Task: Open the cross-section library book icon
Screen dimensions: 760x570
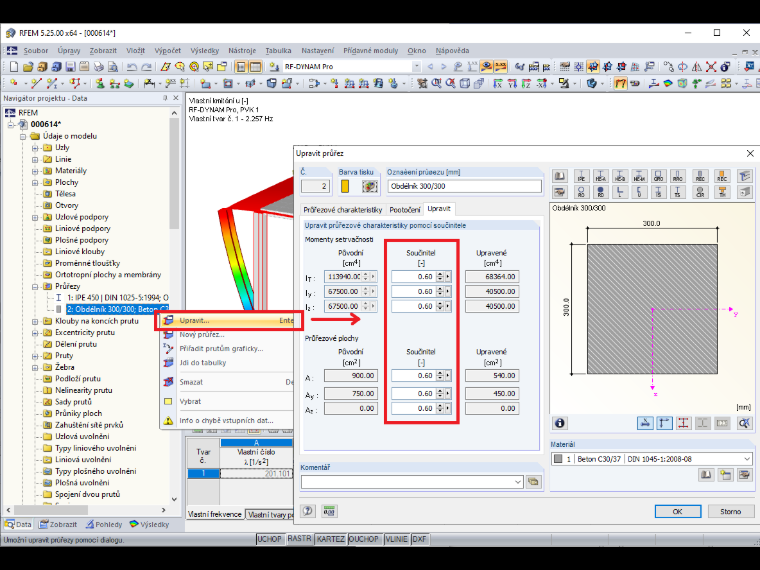Action: 559,176
